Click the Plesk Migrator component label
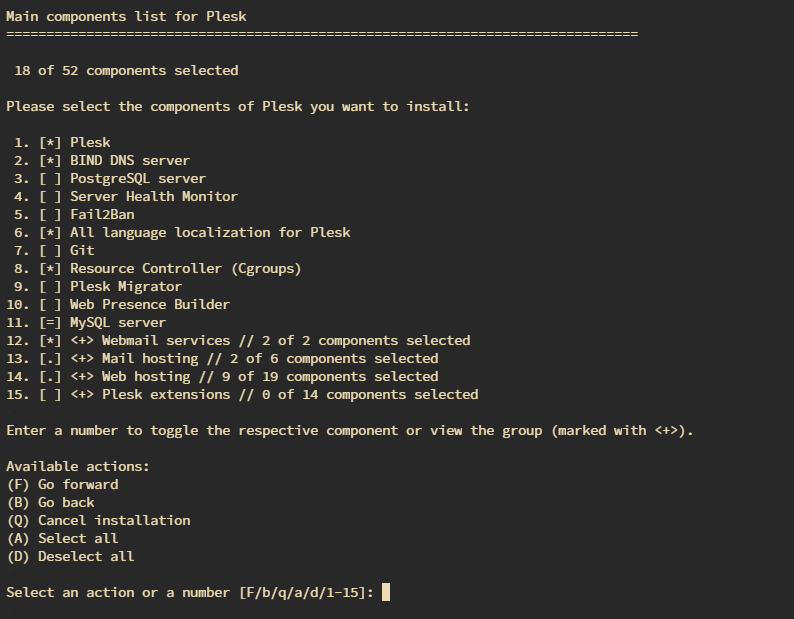This screenshot has width=794, height=619. (126, 286)
